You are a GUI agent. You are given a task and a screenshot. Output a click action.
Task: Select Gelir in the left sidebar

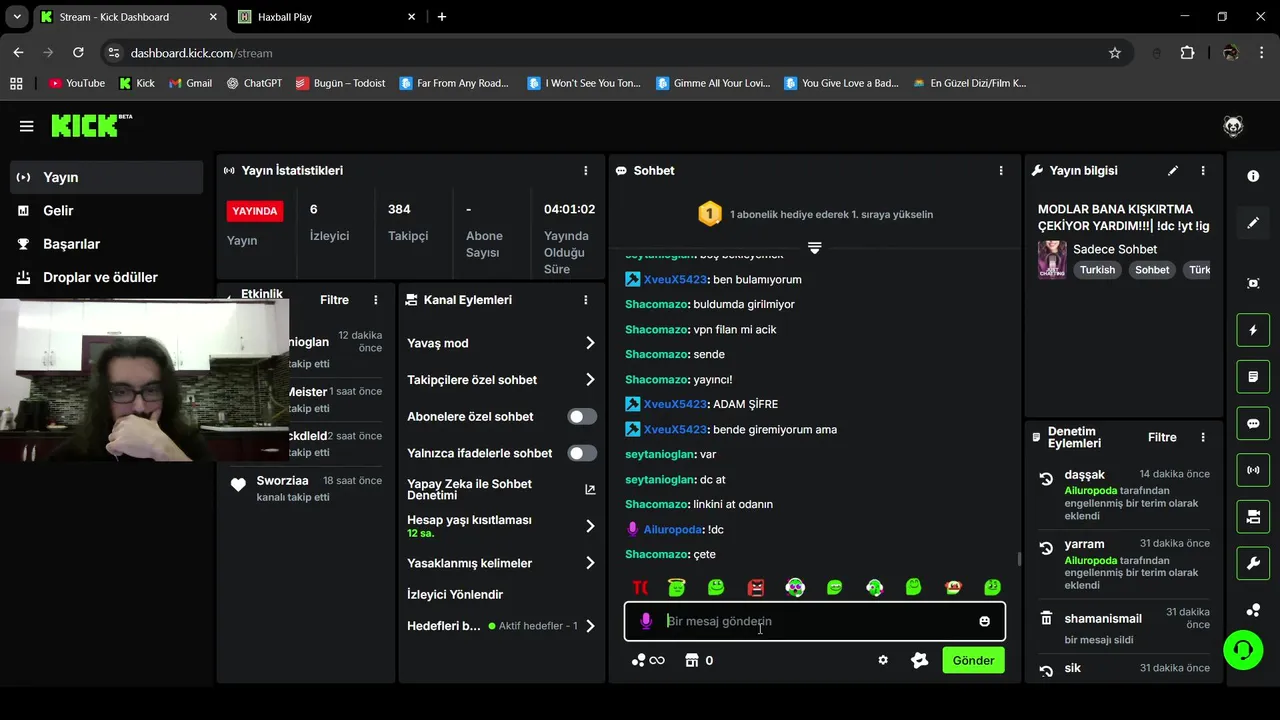tap(106, 210)
